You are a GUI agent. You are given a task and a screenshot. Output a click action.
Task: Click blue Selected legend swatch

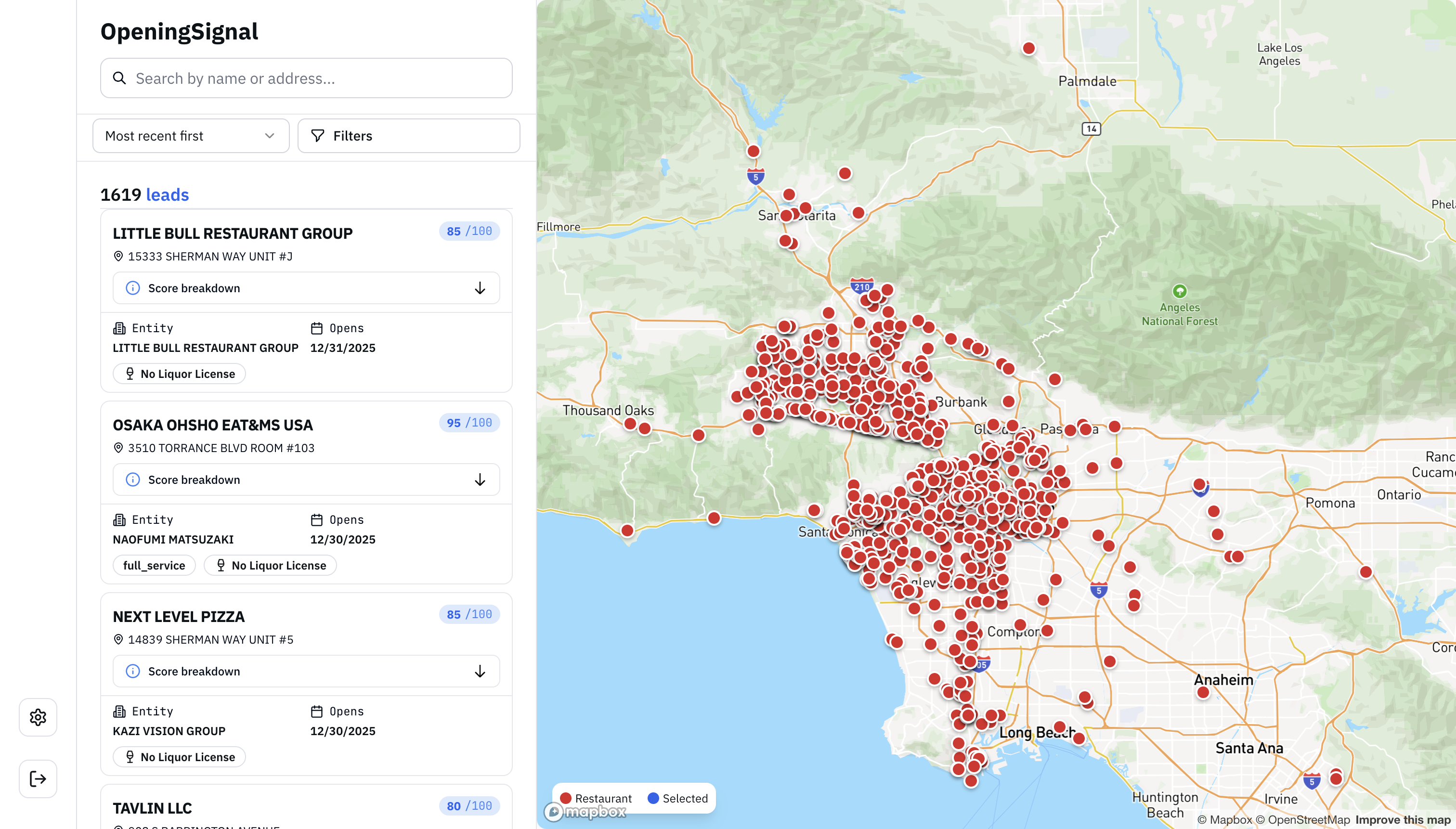[x=653, y=798]
